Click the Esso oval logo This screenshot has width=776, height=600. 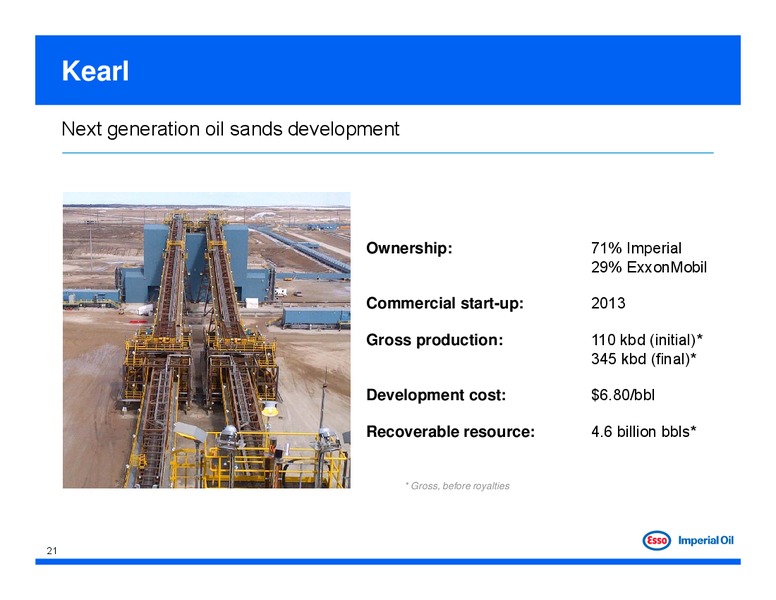point(656,541)
